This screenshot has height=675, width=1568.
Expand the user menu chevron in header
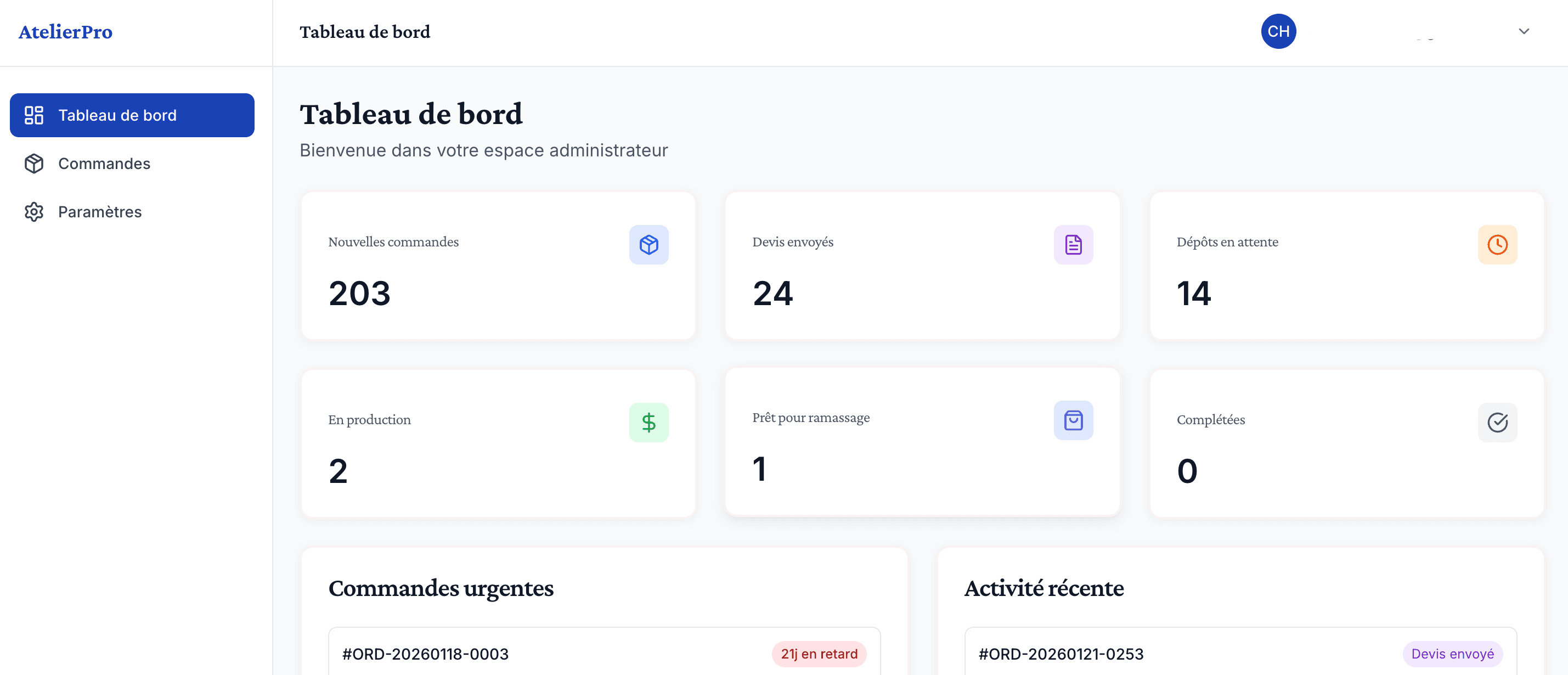(x=1523, y=32)
